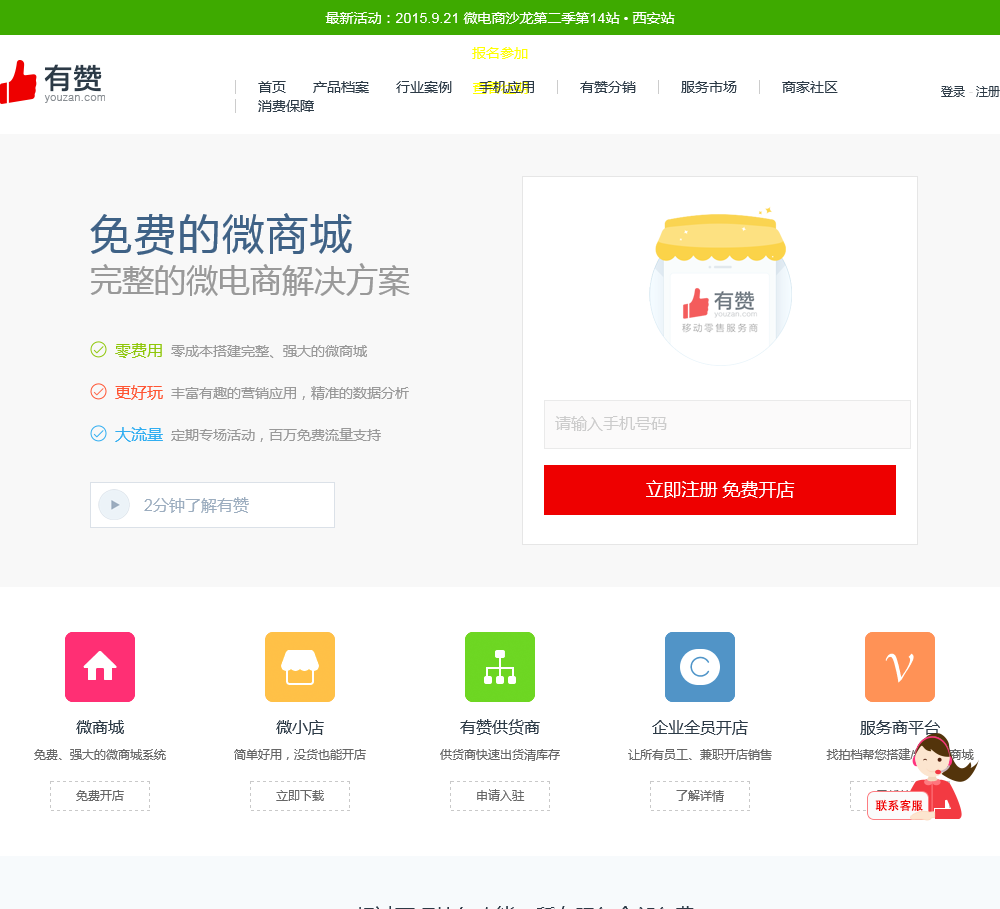Click 了解详情 under 企业全员开店
This screenshot has width=1000, height=909.
pos(700,795)
